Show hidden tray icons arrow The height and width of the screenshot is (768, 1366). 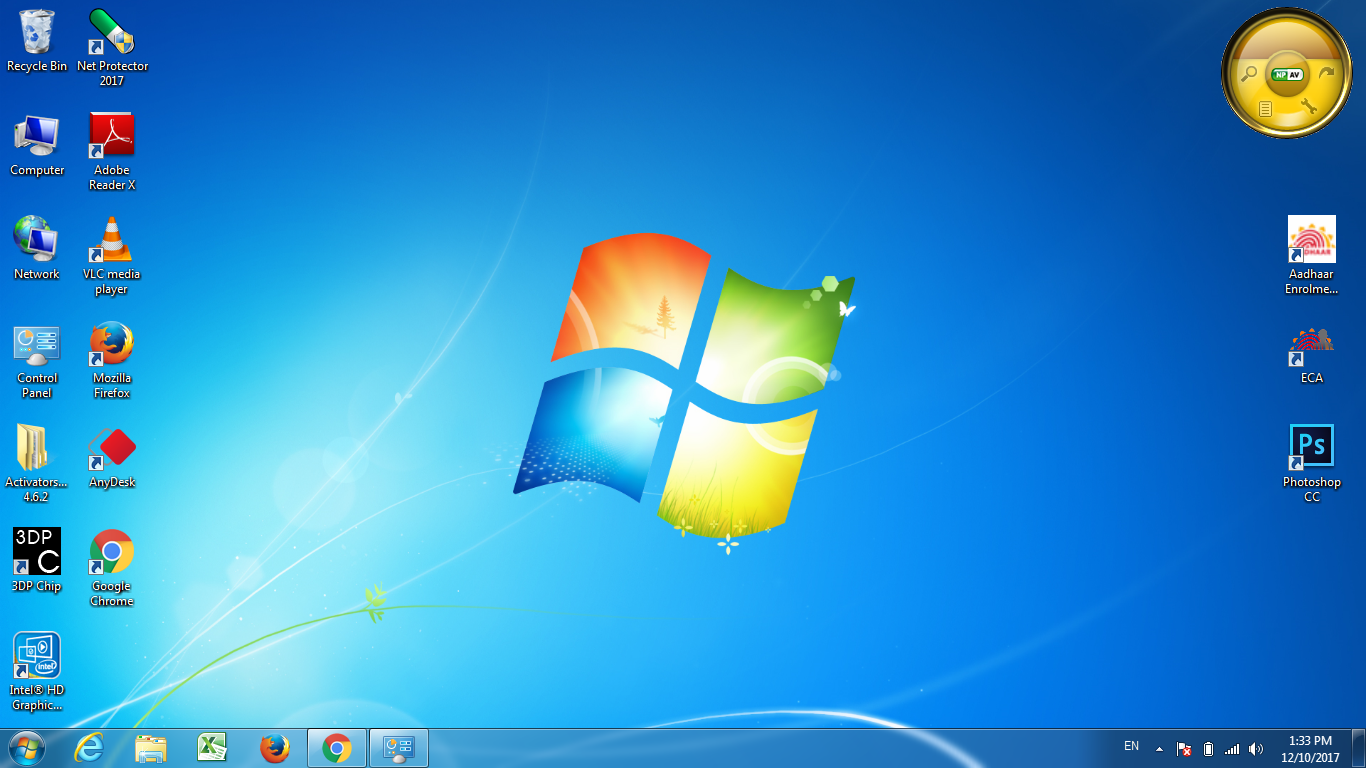[x=1159, y=749]
